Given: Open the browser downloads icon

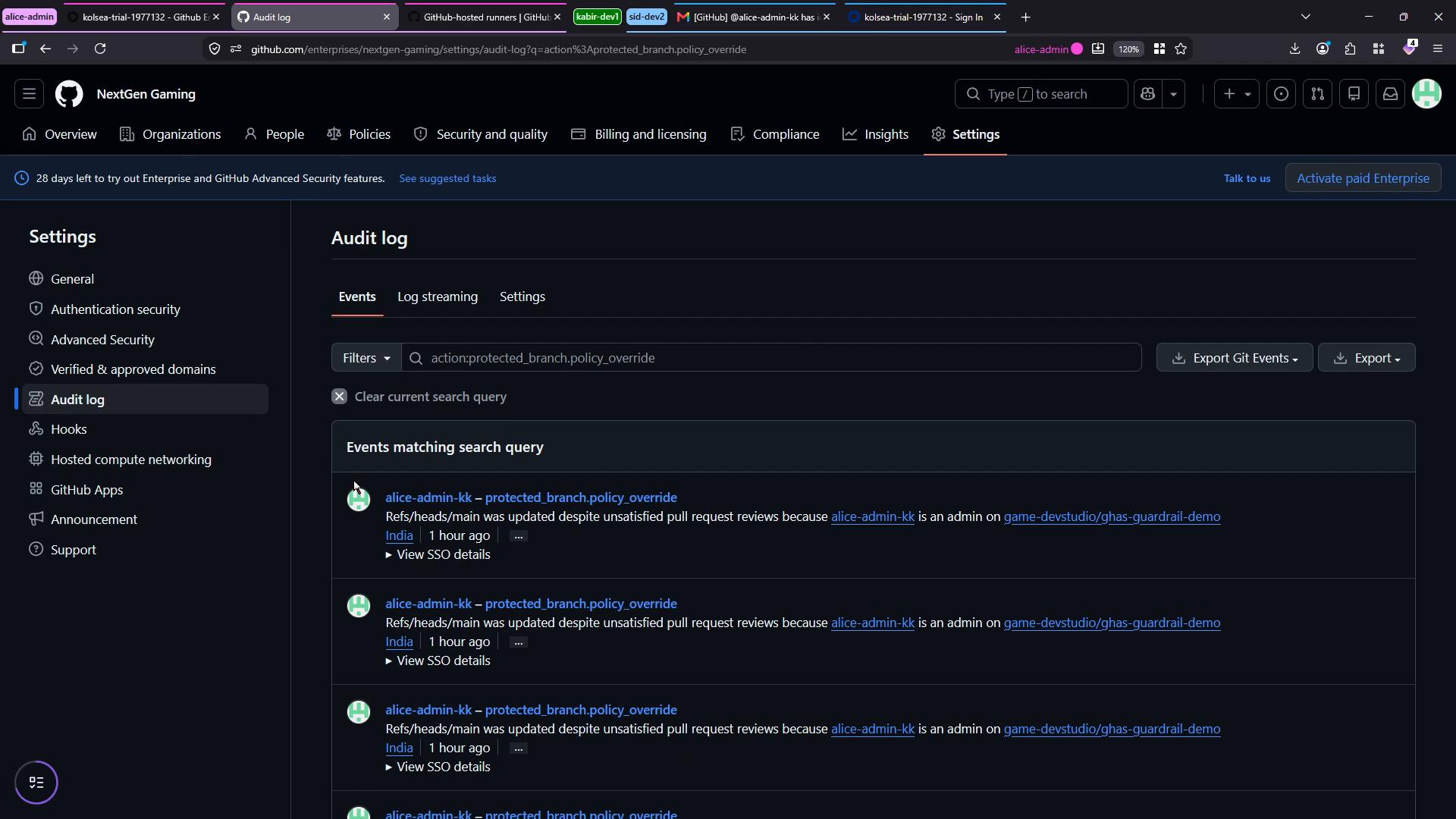Looking at the screenshot, I should pyautogui.click(x=1294, y=49).
